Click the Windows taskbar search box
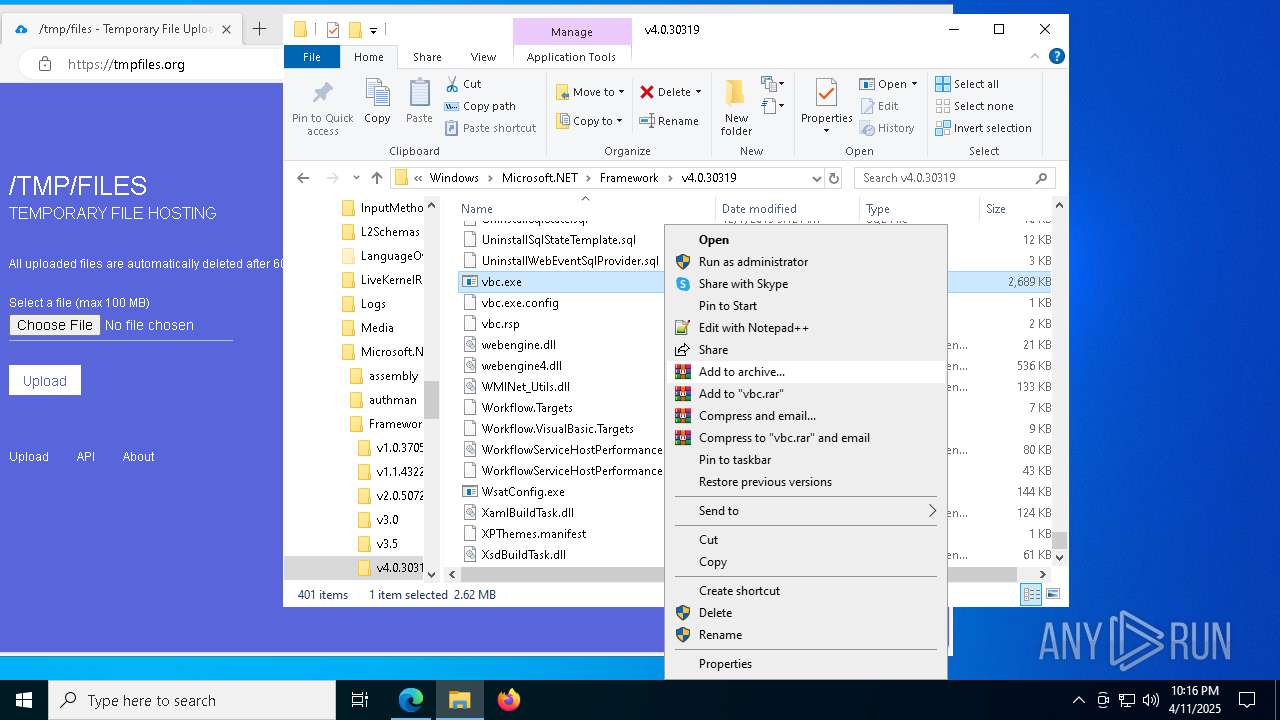 pyautogui.click(x=192, y=700)
